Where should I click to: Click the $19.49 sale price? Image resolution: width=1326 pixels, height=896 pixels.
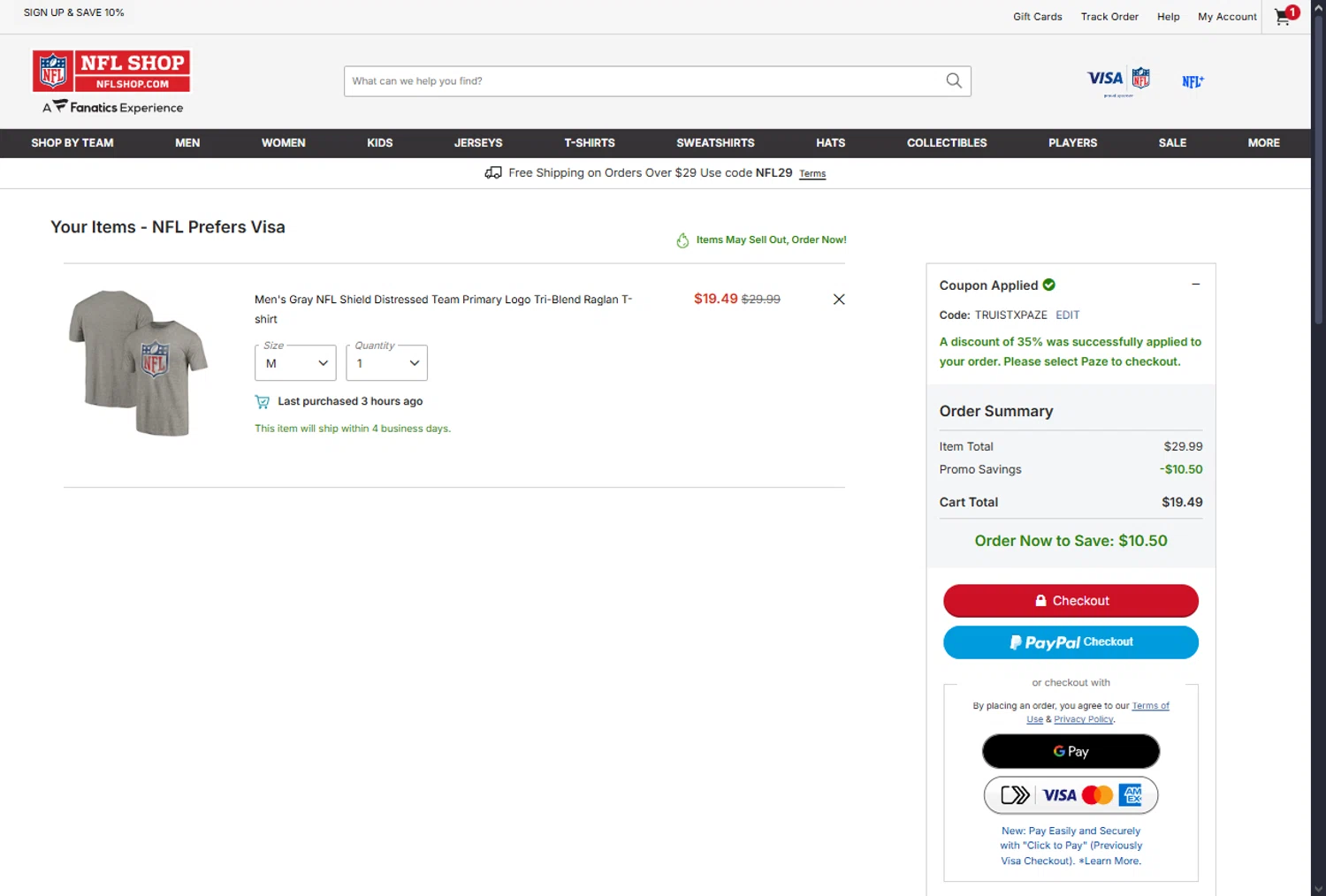pyautogui.click(x=715, y=299)
